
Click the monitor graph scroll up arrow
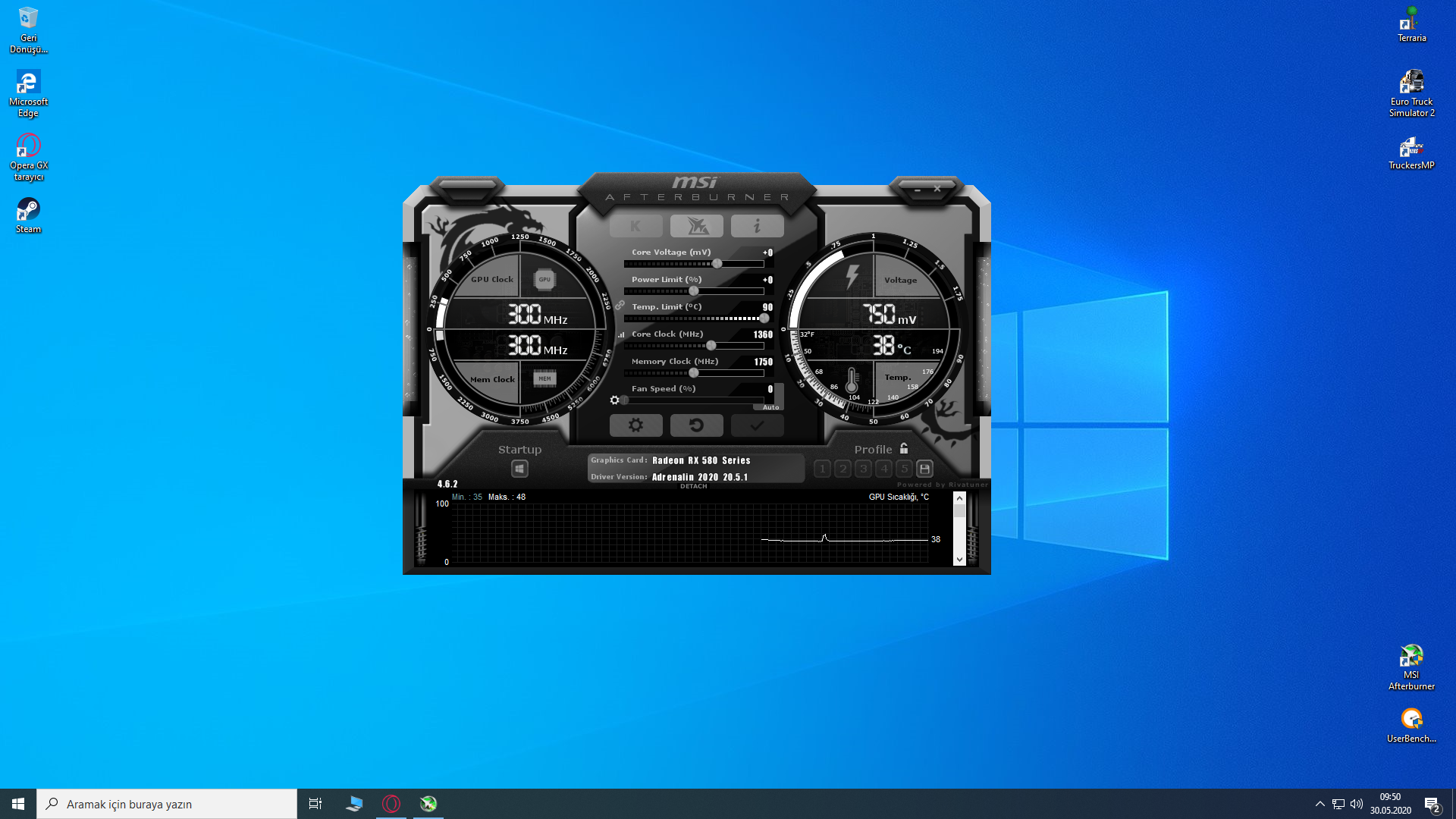[959, 498]
